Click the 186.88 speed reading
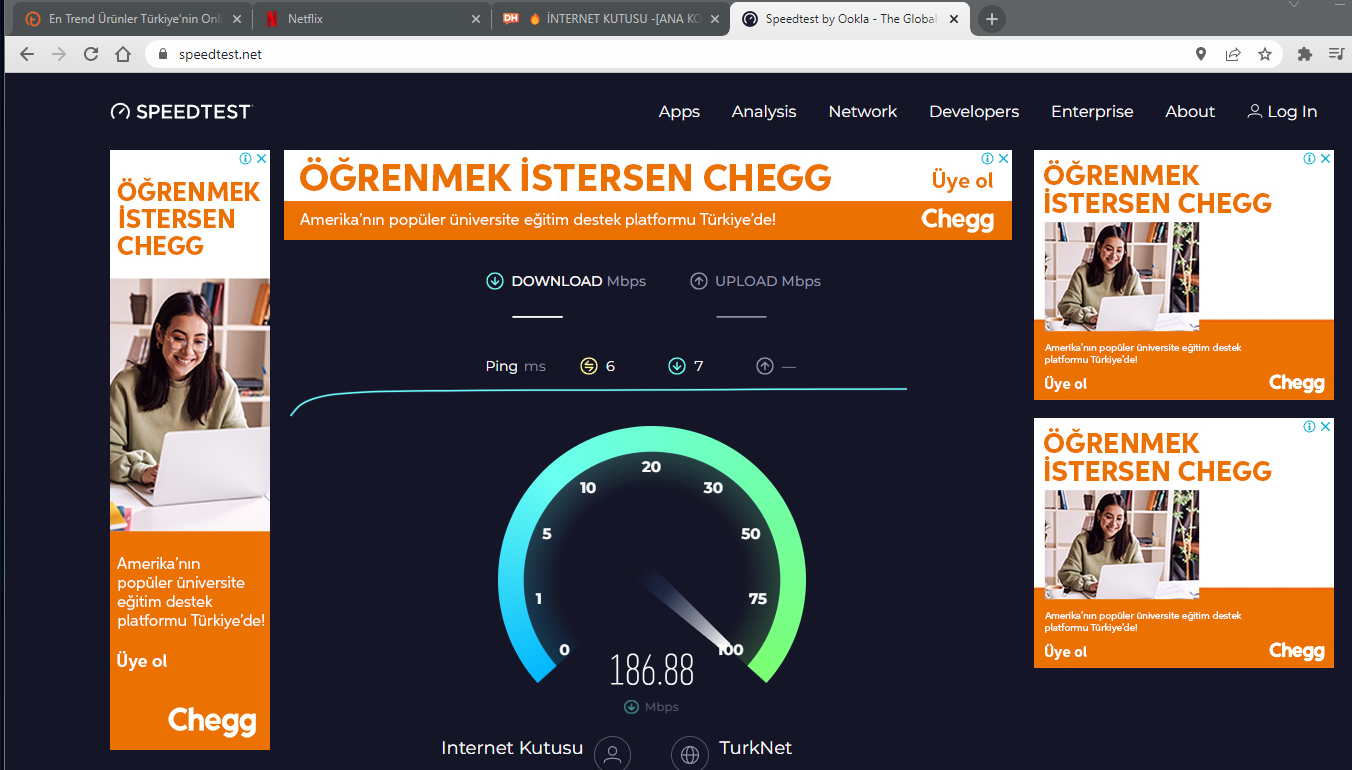 point(652,669)
